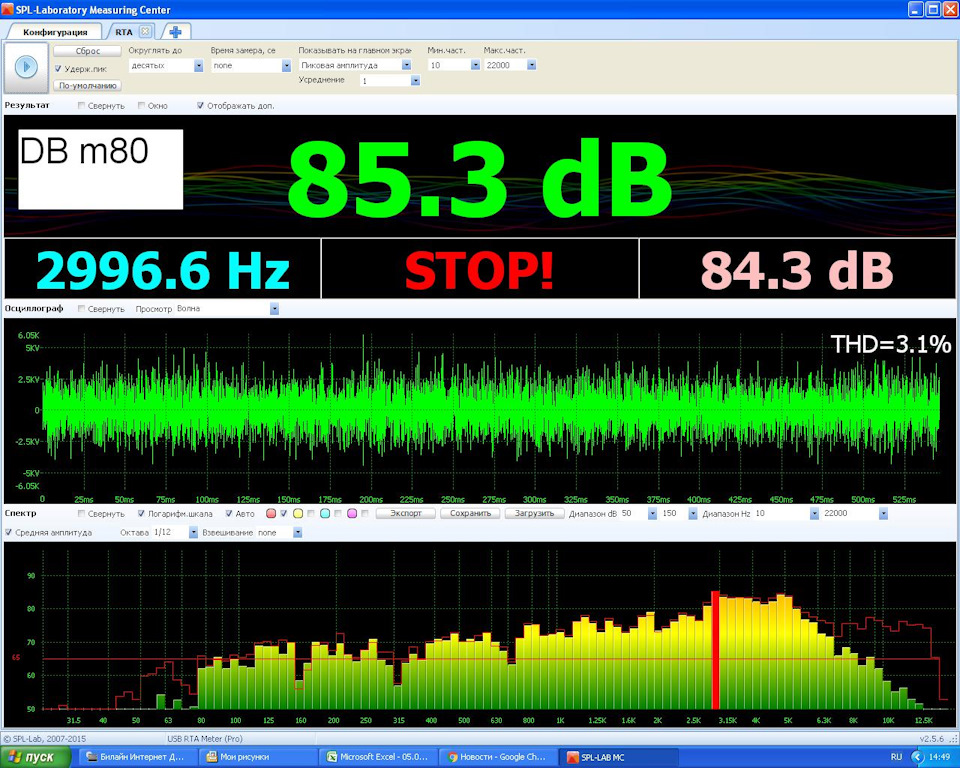Click the clock showing 14:49
Image resolution: width=960 pixels, height=768 pixels.
click(x=940, y=758)
